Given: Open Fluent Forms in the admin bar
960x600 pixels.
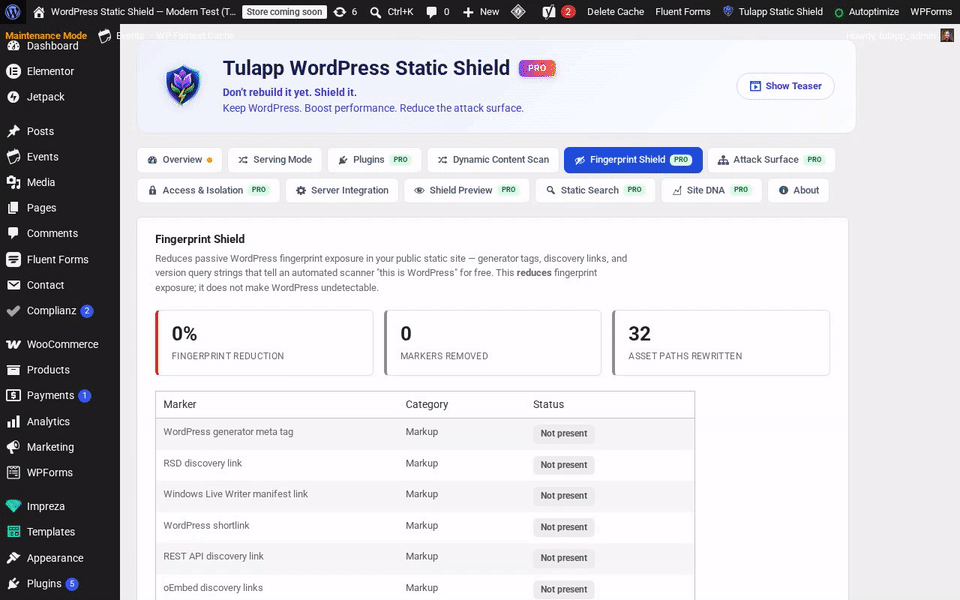Looking at the screenshot, I should (683, 12).
